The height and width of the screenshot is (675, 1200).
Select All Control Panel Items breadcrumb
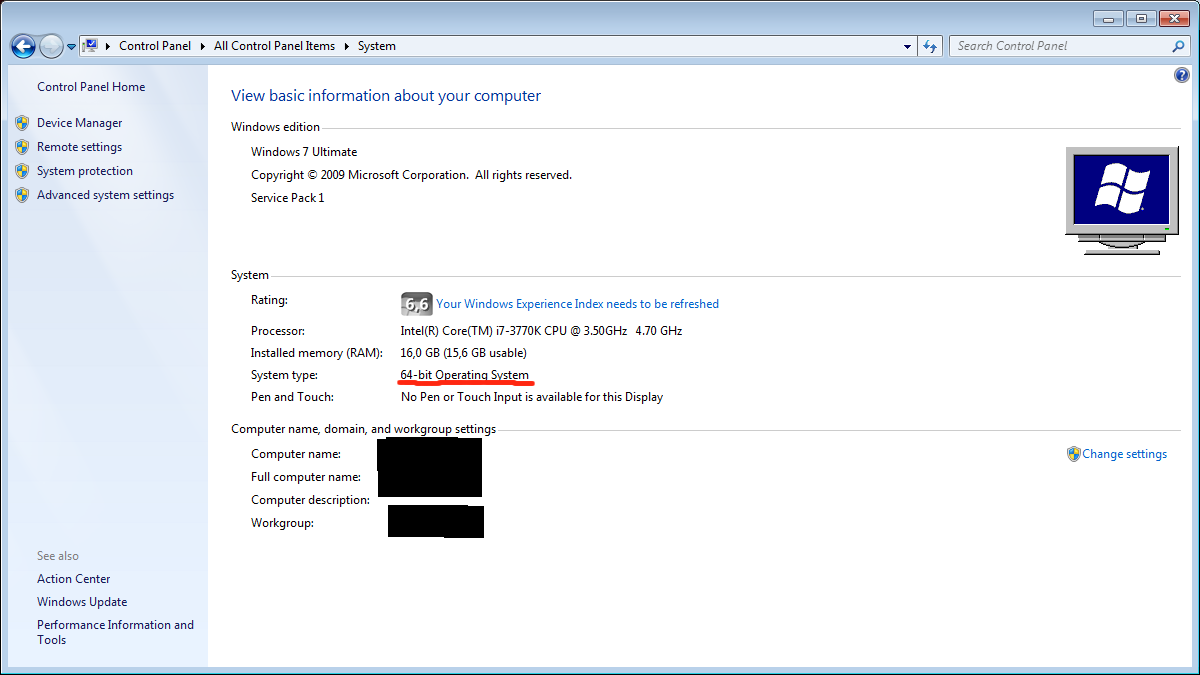click(x=275, y=46)
